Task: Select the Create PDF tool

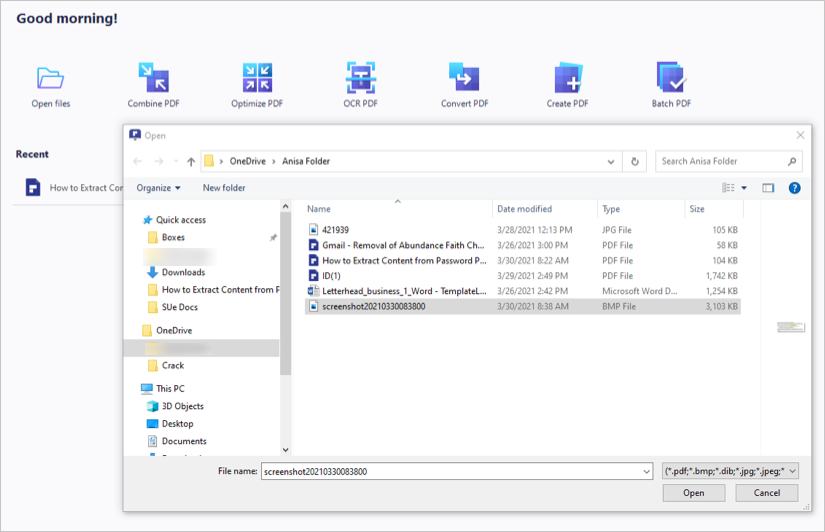Action: [568, 78]
